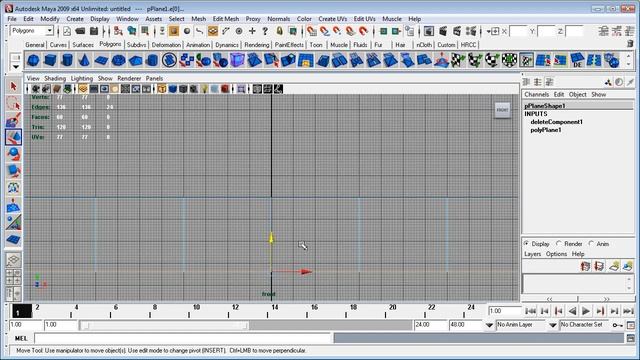Image resolution: width=640 pixels, height=360 pixels.
Task: Click the FRONT view cube
Action: (x=502, y=110)
